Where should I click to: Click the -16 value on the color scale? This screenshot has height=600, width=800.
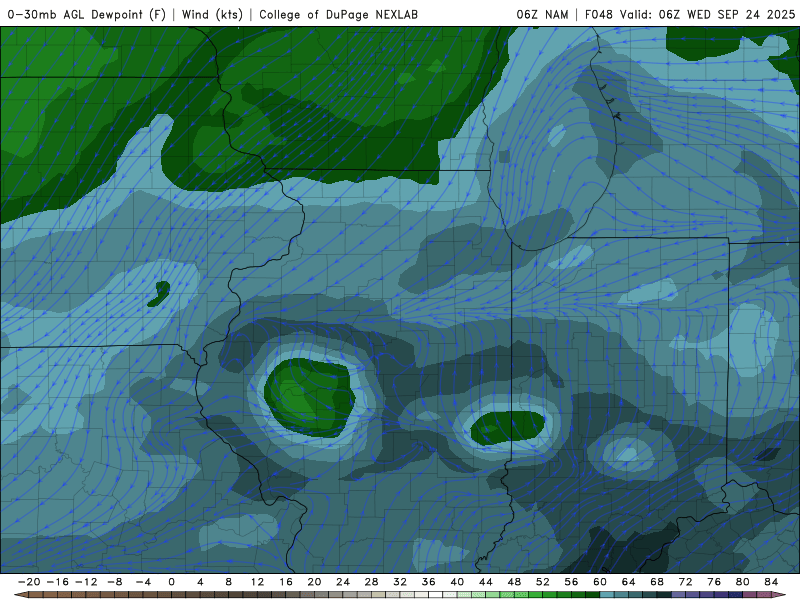[x=57, y=582]
